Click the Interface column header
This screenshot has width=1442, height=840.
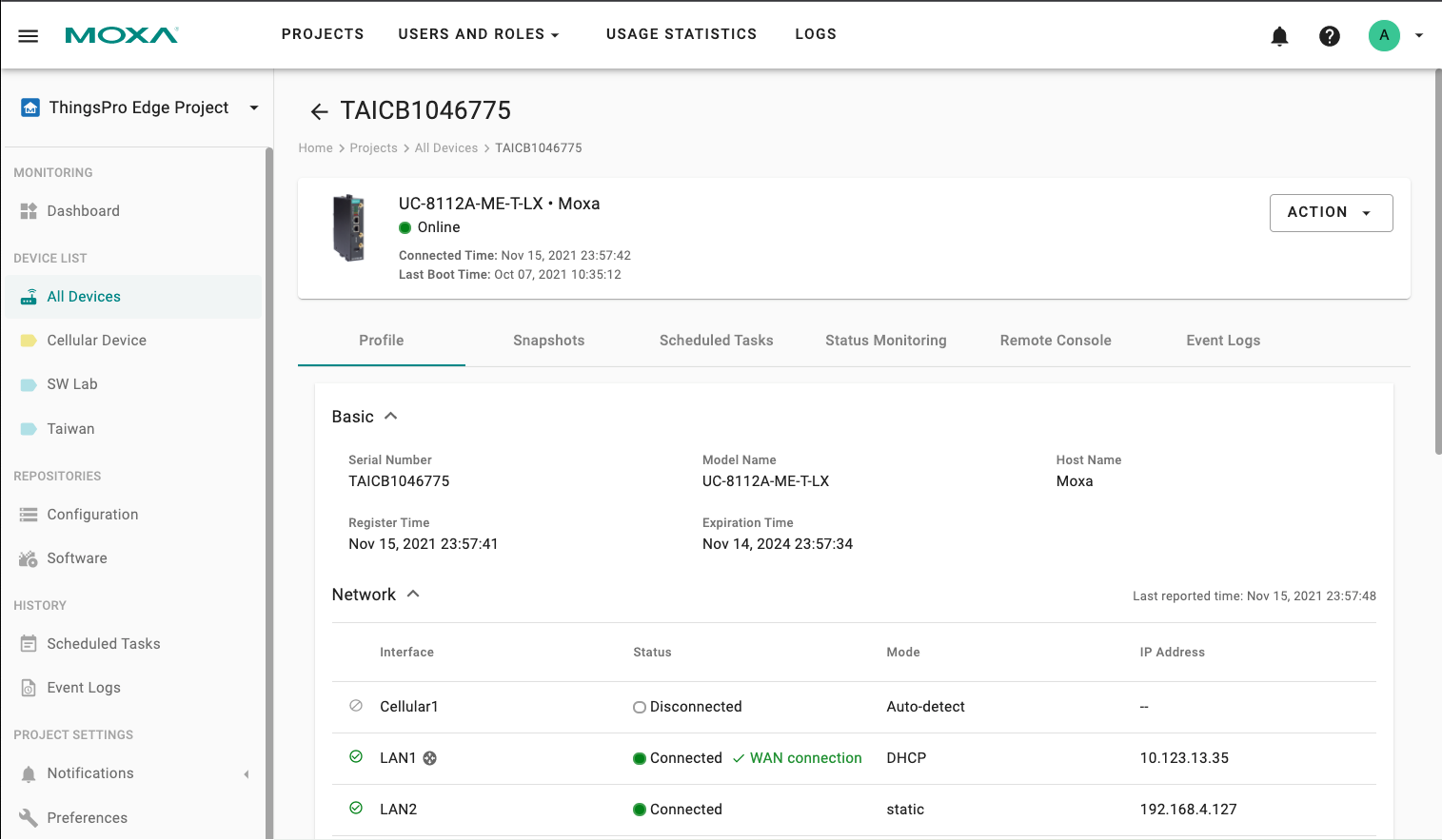(406, 653)
